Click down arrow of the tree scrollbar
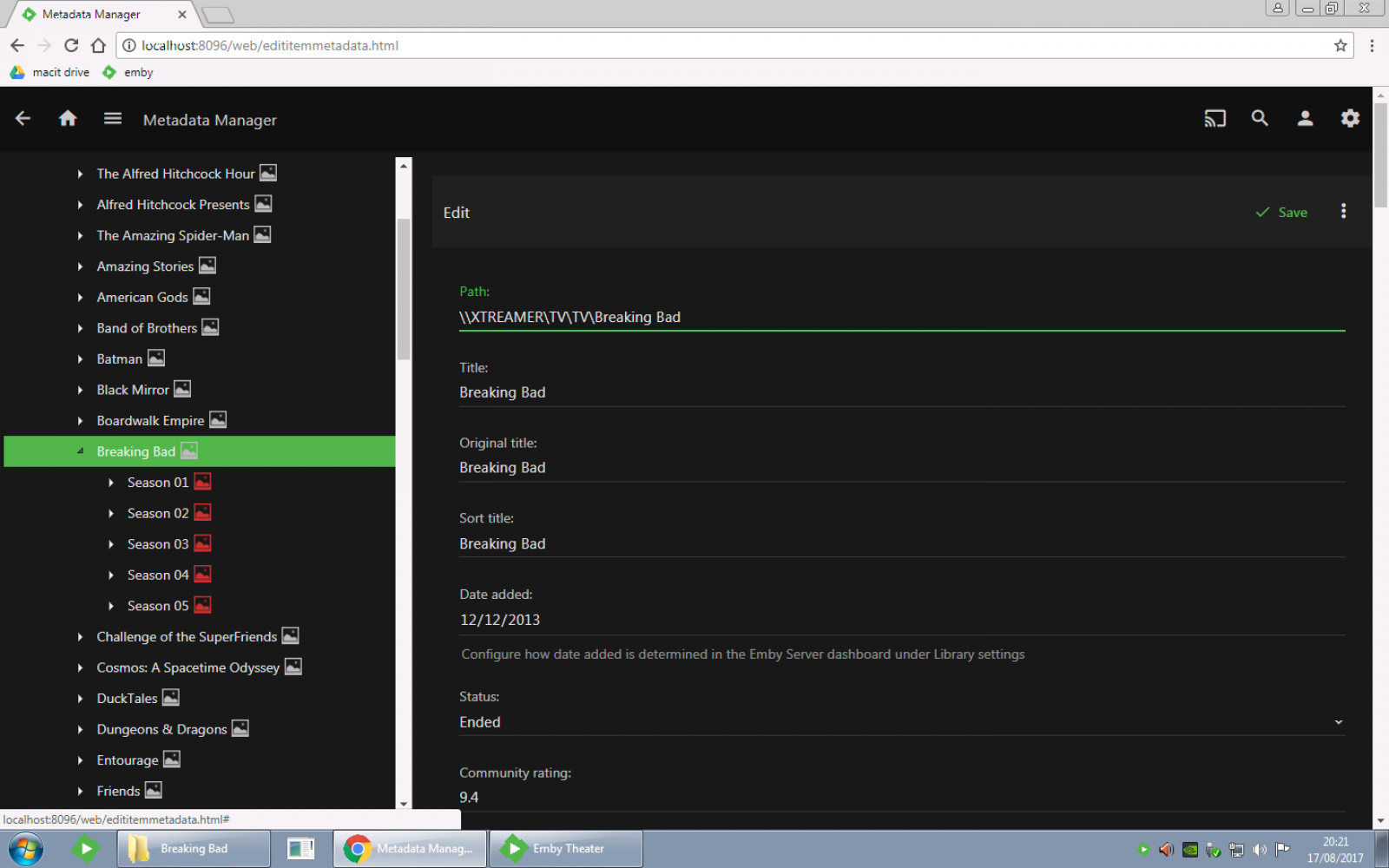Image resolution: width=1389 pixels, height=868 pixels. (403, 804)
